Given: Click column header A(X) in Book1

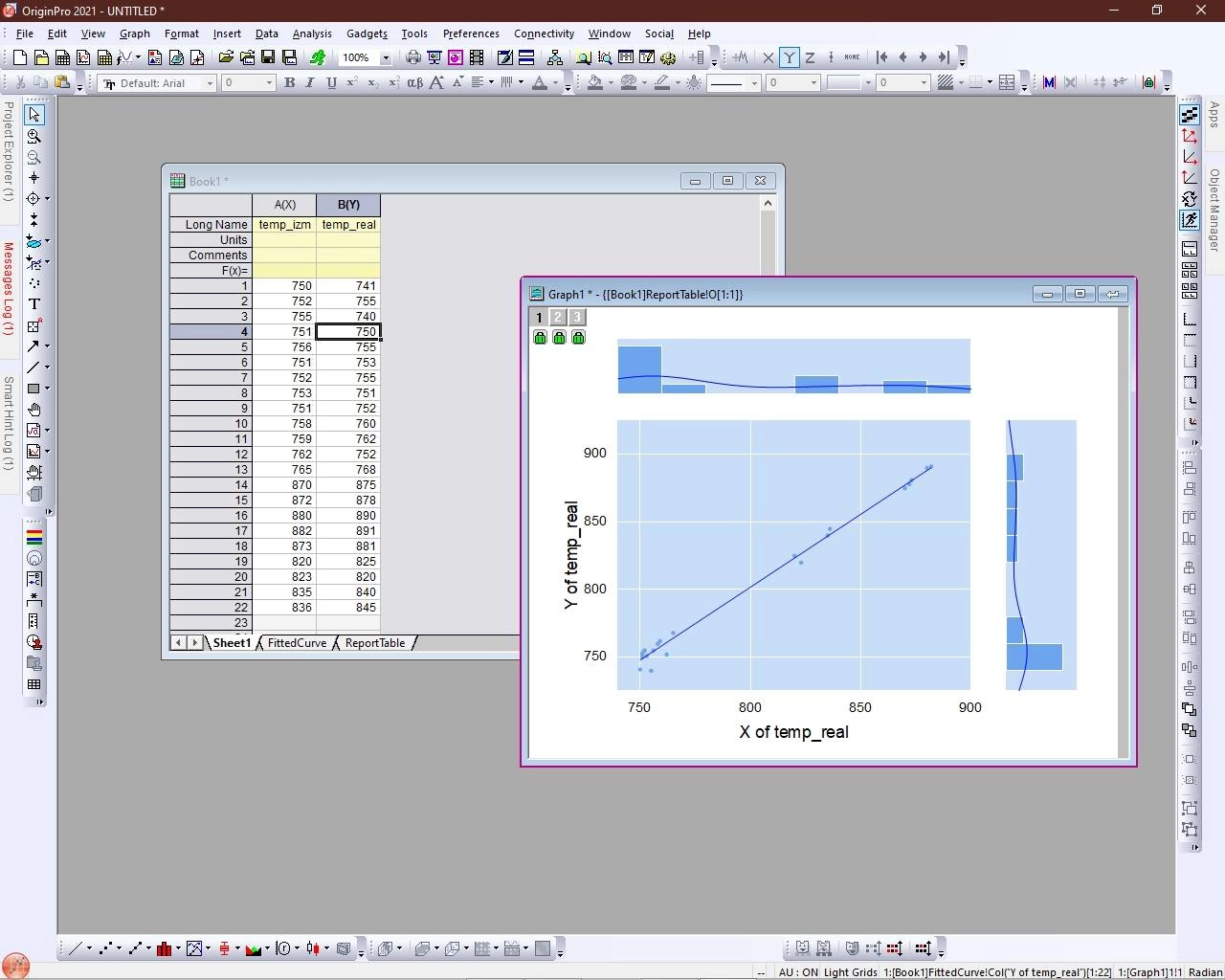Looking at the screenshot, I should click(284, 205).
